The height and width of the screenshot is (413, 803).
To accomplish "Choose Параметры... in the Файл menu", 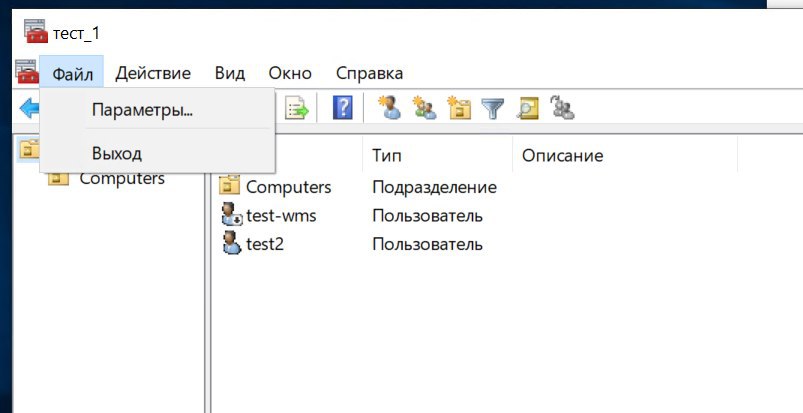I will [157, 110].
